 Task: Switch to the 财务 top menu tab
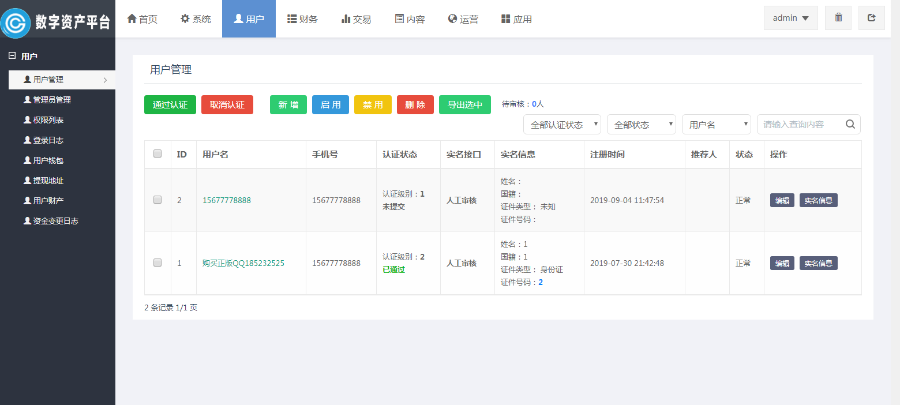(x=302, y=19)
